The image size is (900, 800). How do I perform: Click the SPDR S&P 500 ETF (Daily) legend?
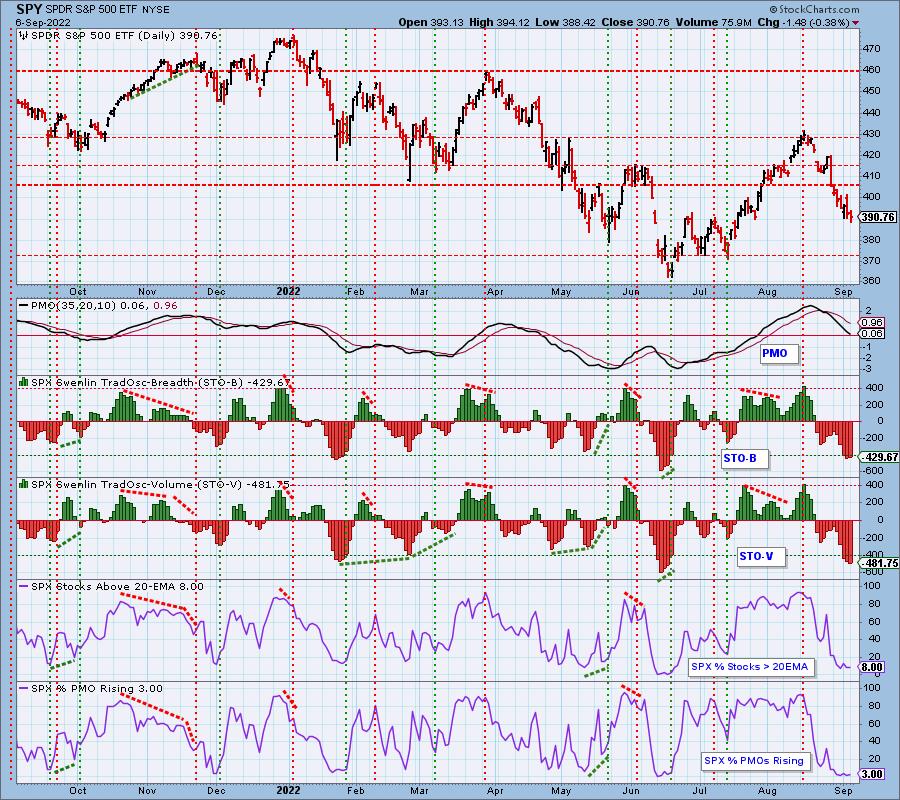124,36
